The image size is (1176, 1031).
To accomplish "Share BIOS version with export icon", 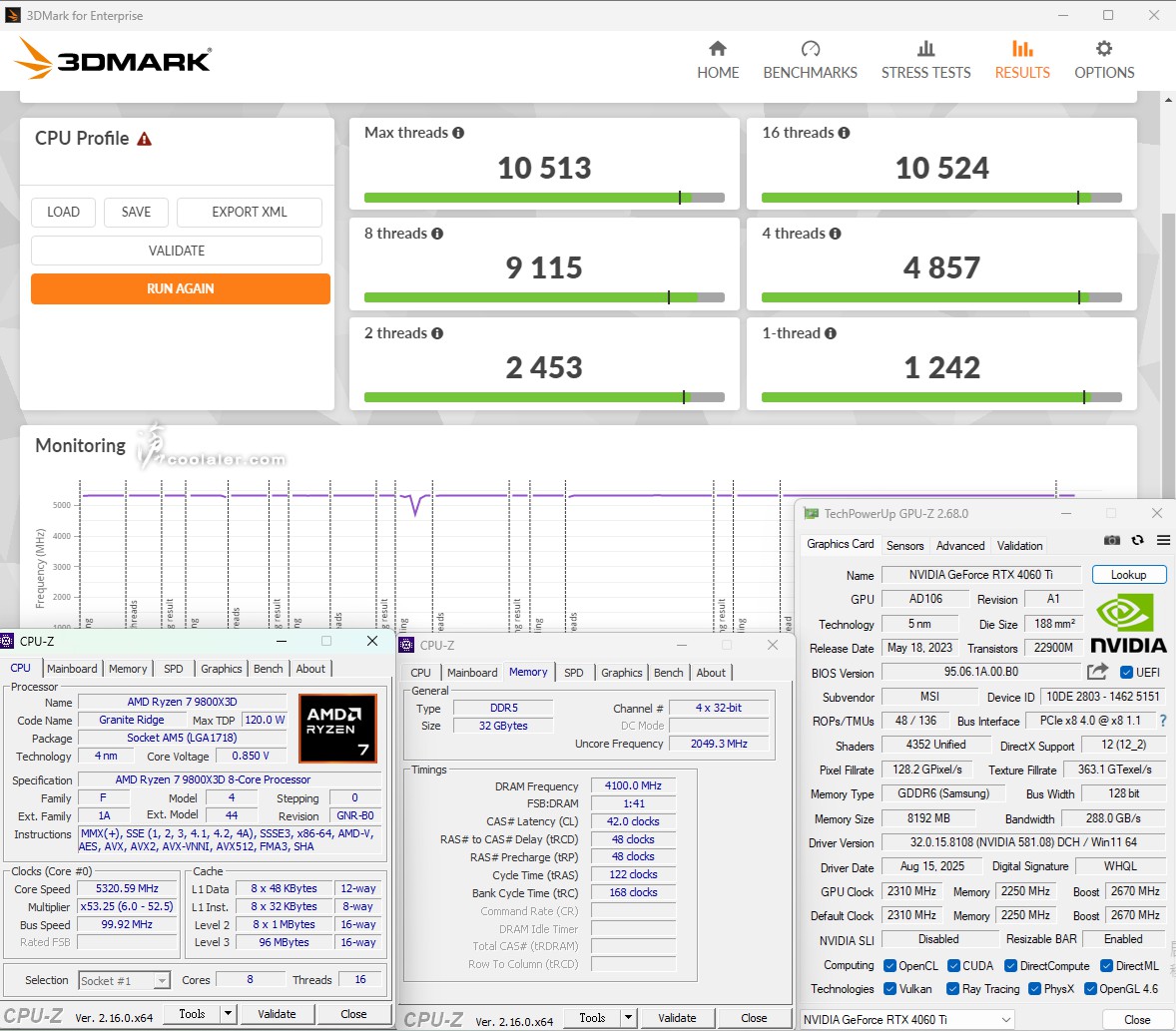I will (1097, 671).
